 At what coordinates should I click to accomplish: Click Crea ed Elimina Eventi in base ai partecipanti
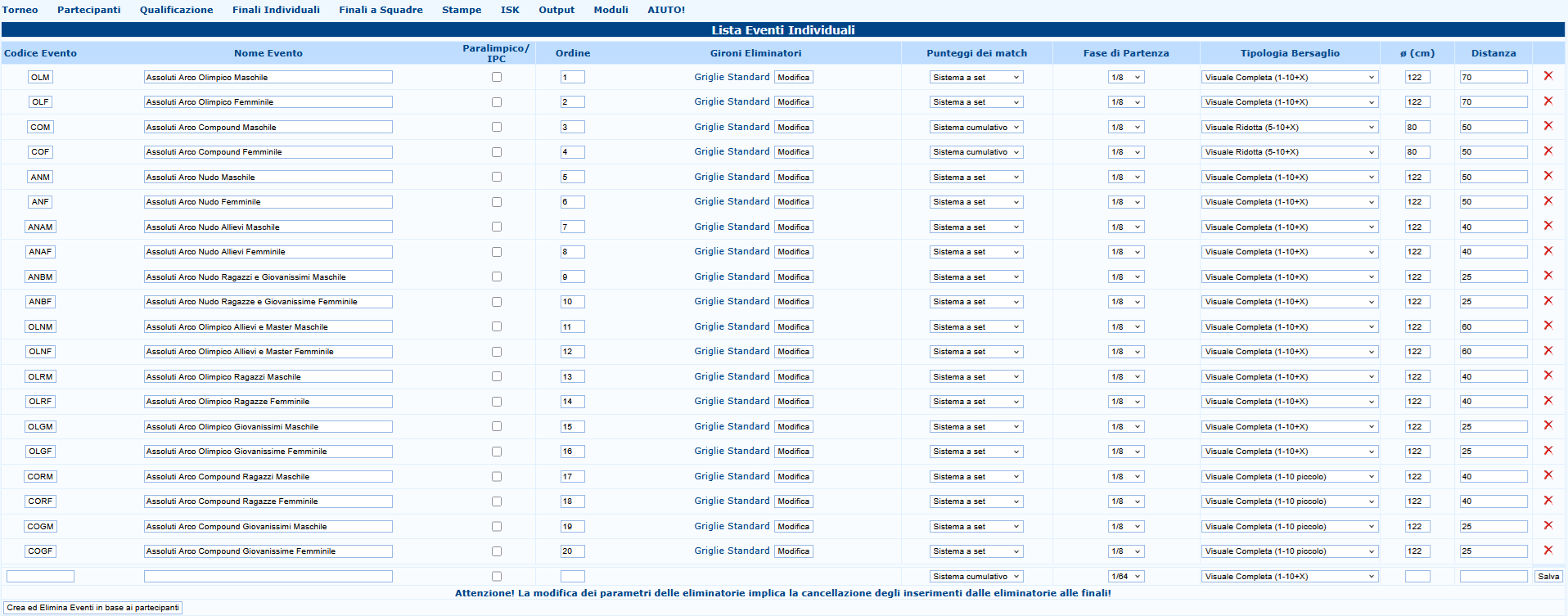tap(93, 608)
